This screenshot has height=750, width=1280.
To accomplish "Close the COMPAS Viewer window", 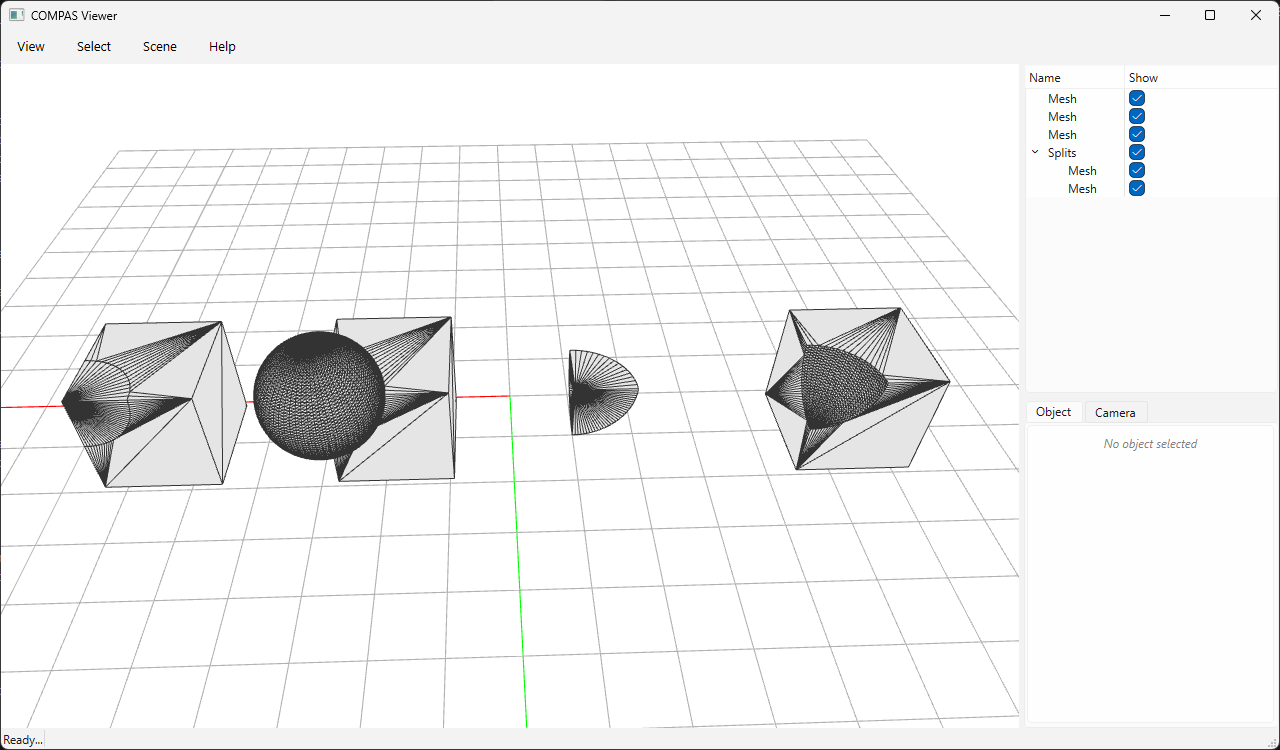I will tap(1256, 15).
